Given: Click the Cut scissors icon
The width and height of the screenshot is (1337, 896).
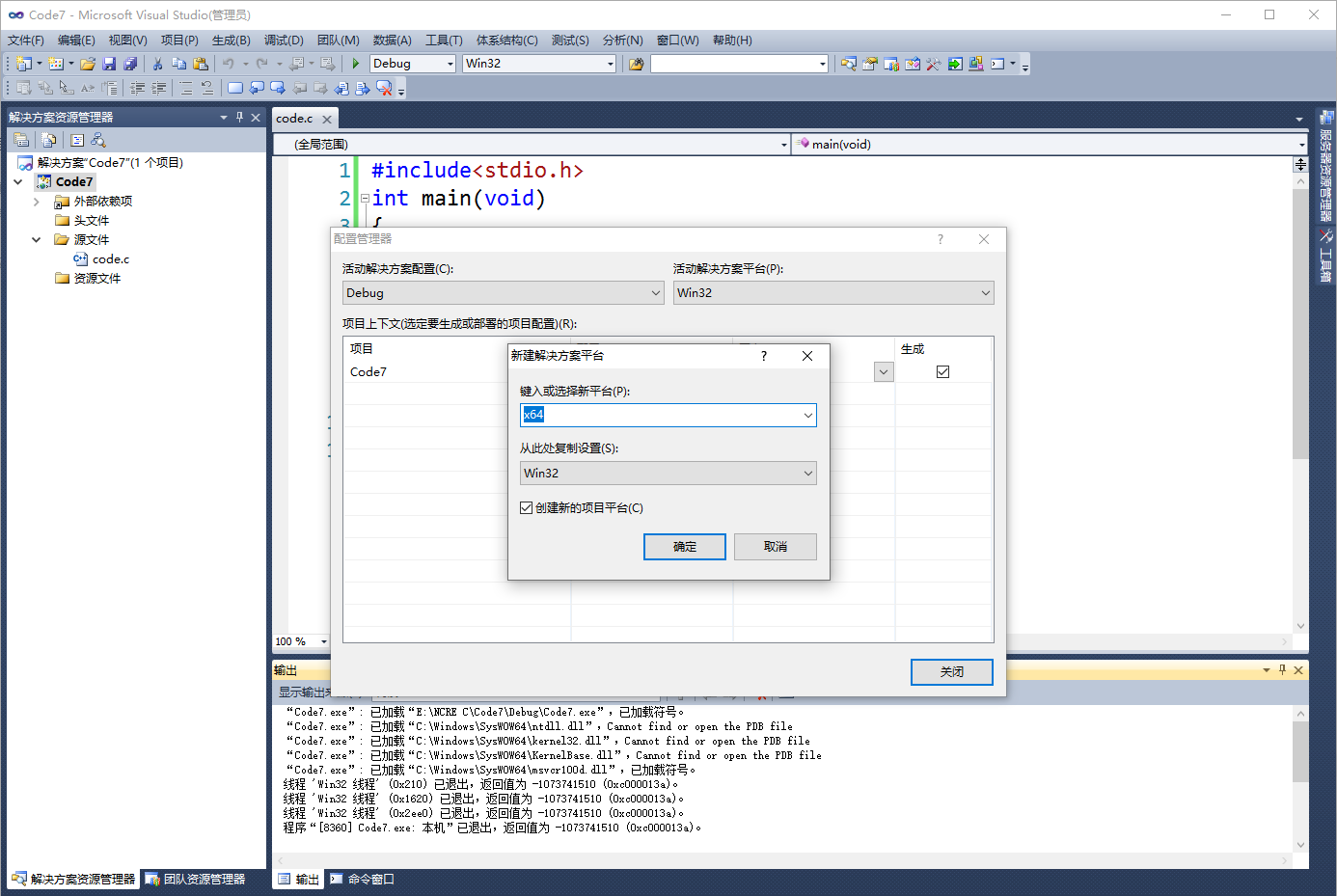Looking at the screenshot, I should pos(158,64).
